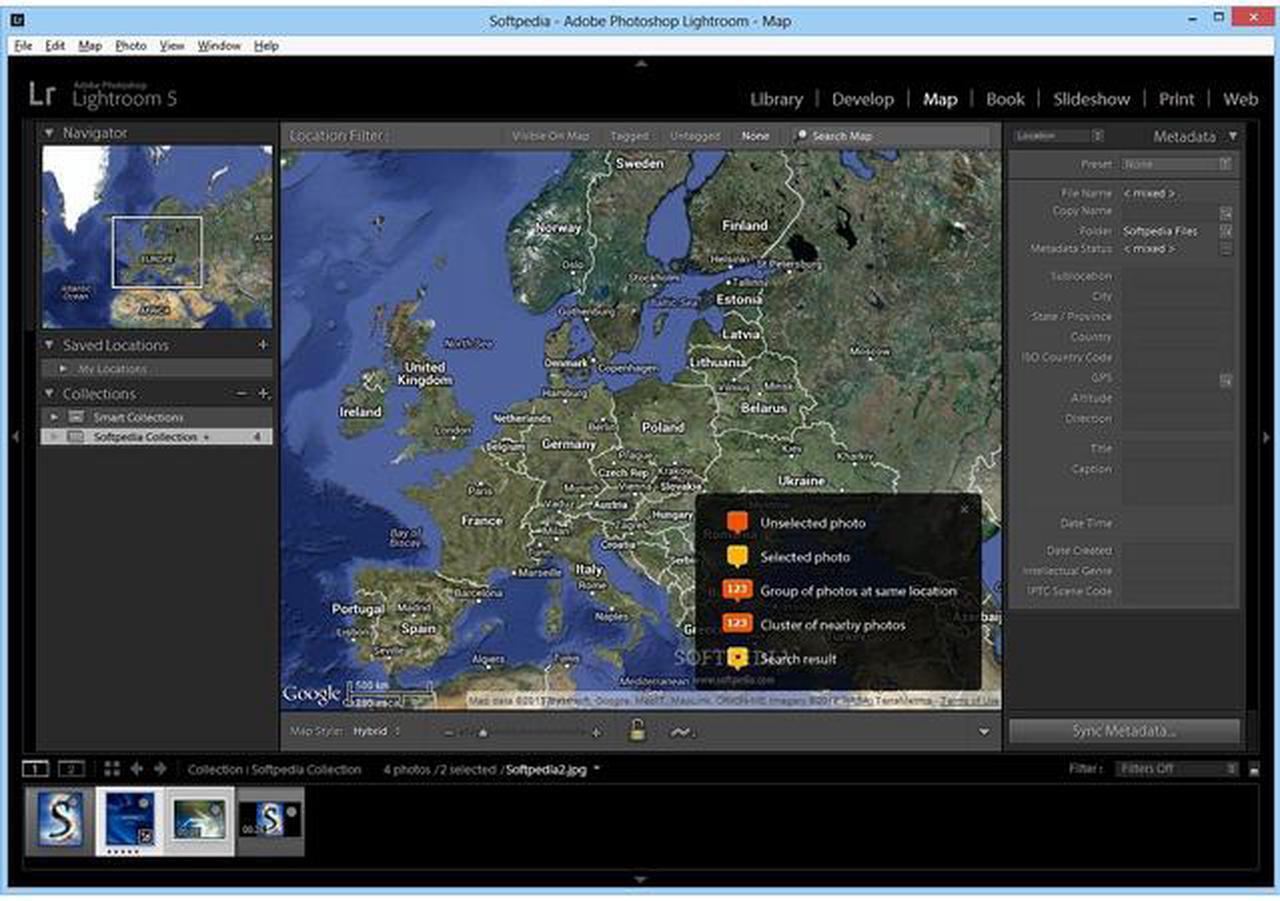Open the View menu
The height and width of the screenshot is (901, 1280).
coord(172,46)
